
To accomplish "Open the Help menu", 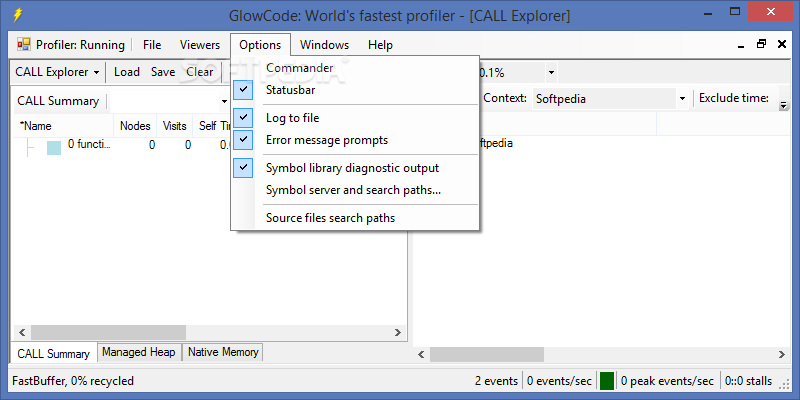I will (x=380, y=45).
